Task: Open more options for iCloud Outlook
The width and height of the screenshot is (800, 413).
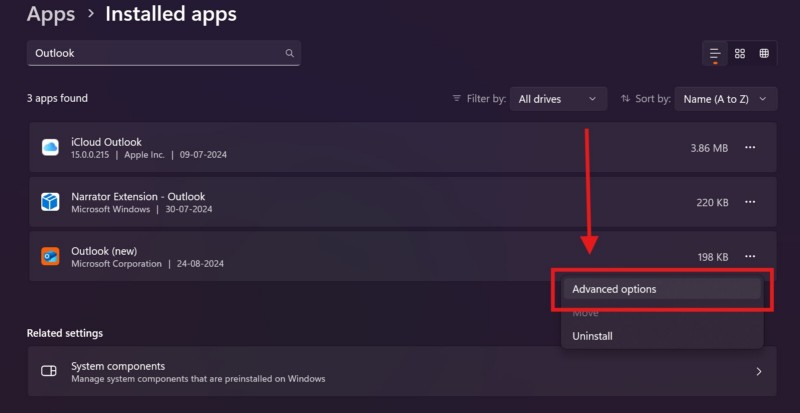Action: tap(750, 148)
